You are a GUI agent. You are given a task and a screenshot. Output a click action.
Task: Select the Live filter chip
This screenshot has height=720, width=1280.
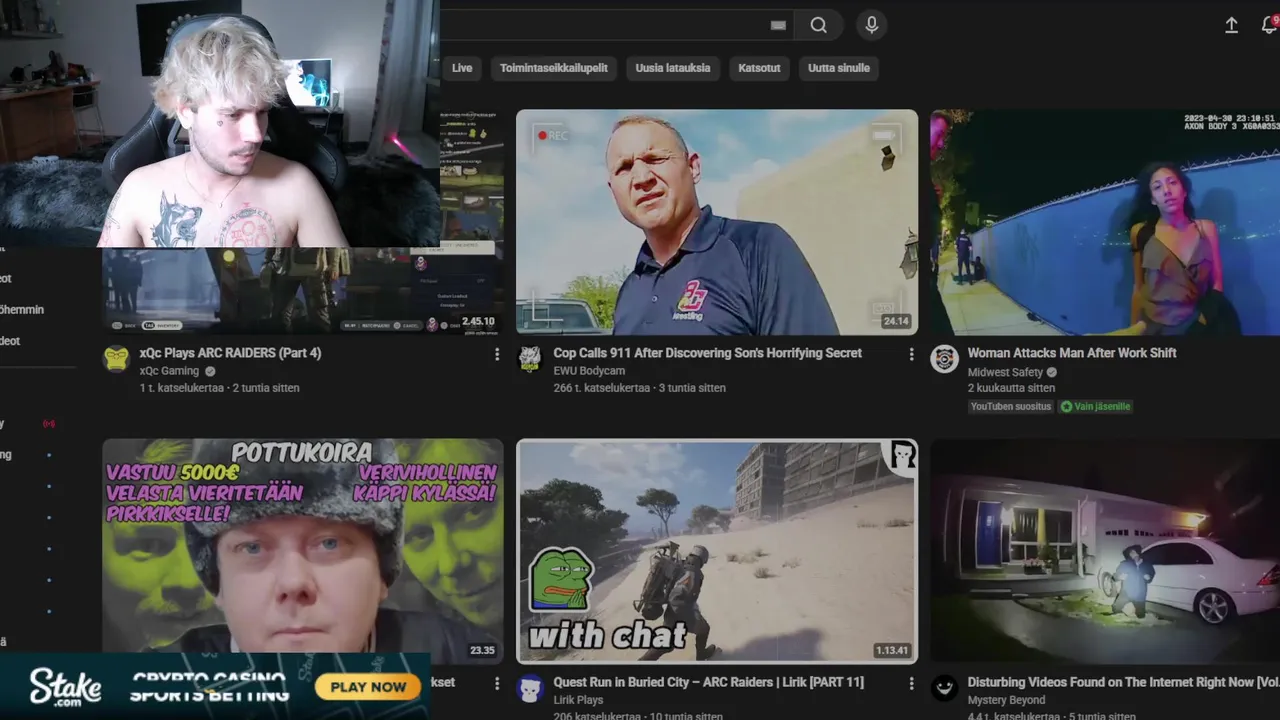click(462, 68)
